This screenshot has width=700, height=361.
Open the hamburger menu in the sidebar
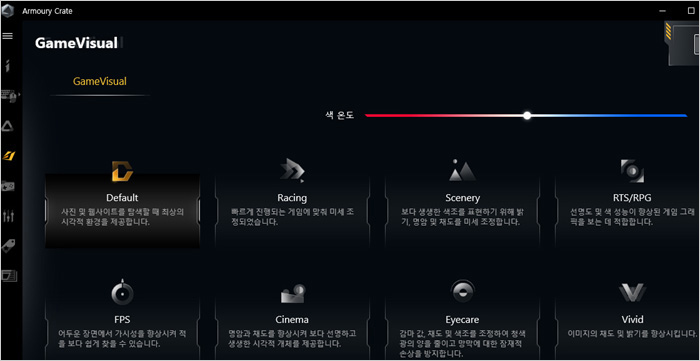(8, 36)
